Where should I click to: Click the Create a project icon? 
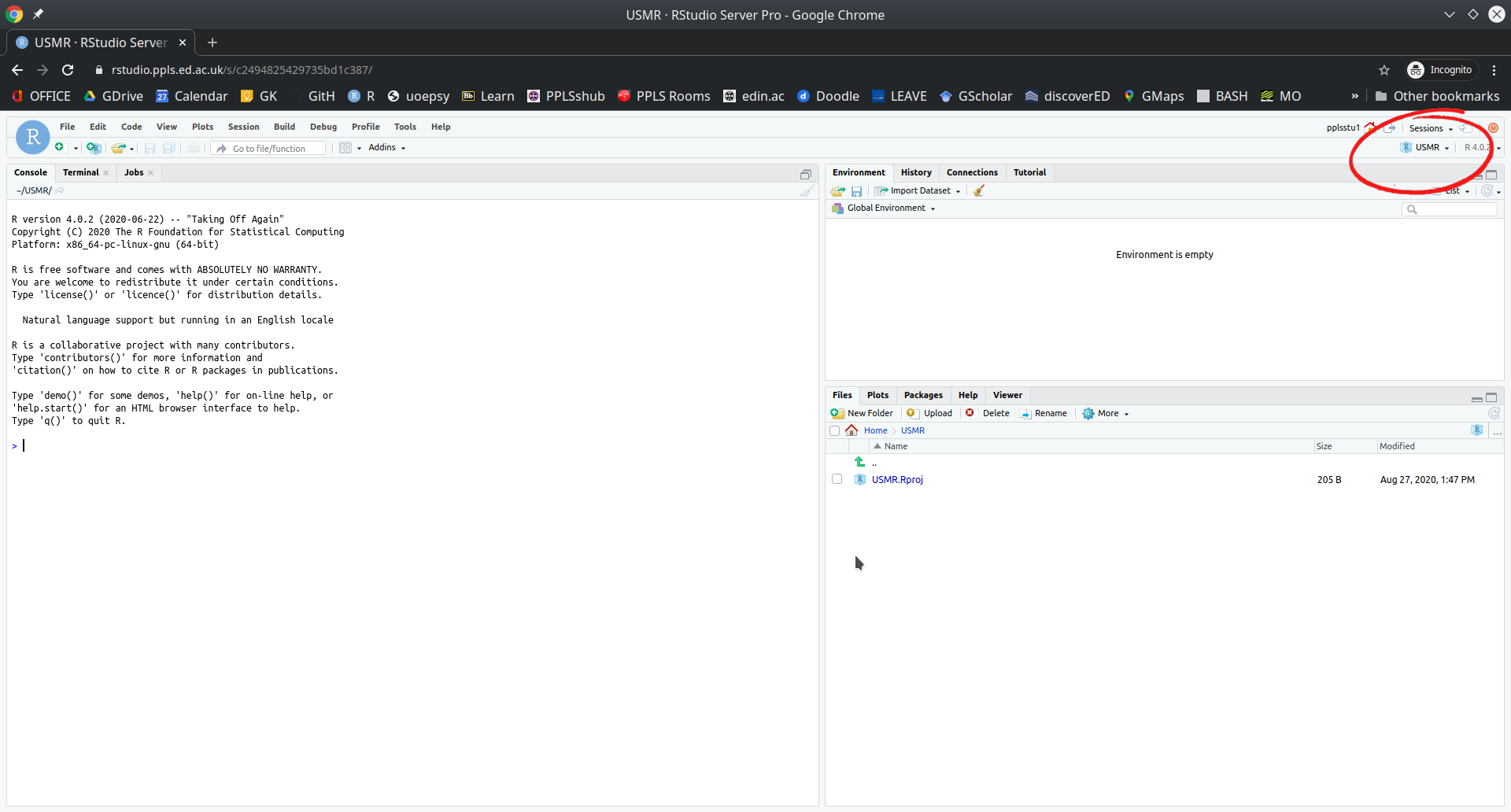click(93, 148)
